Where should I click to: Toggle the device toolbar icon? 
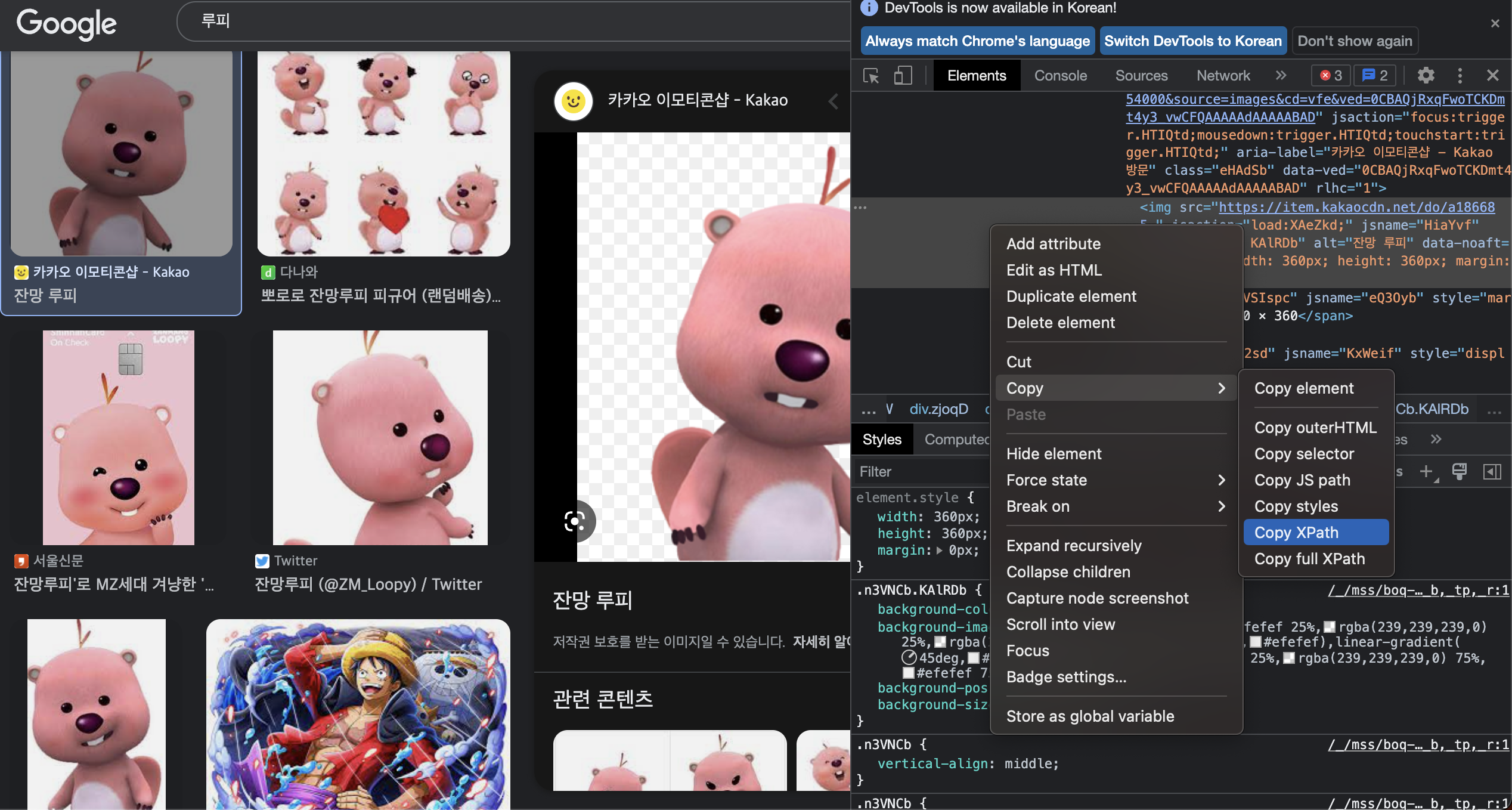pos(903,76)
